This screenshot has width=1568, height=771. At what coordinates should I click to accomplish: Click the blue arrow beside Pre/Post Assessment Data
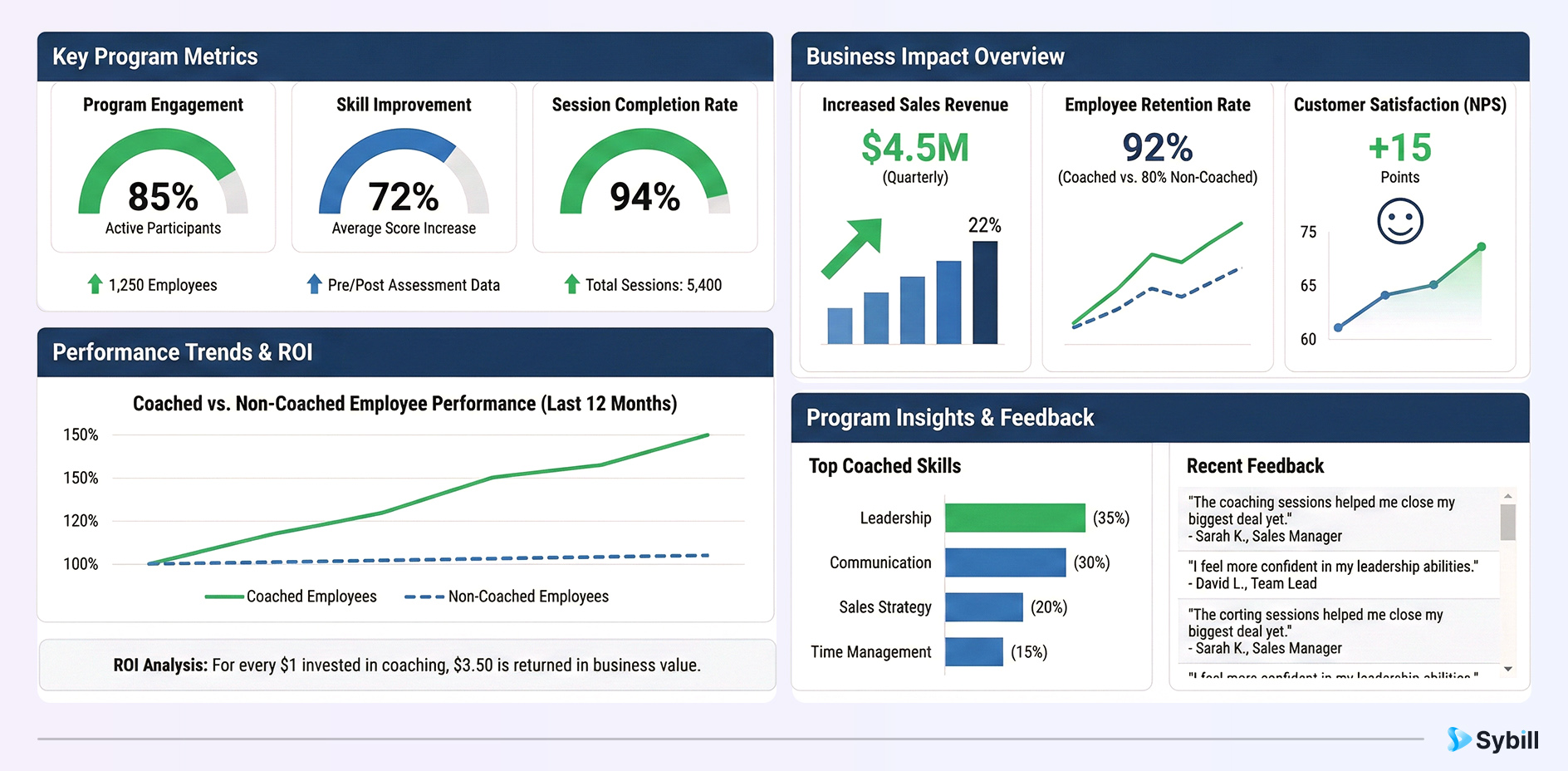314,284
